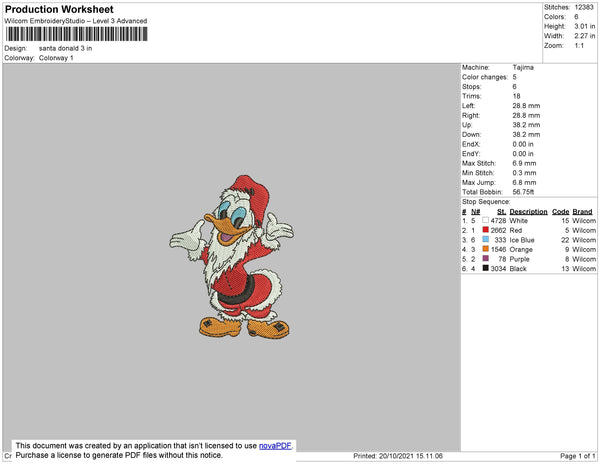600x464 pixels.
Task: Click the 'St.' column header
Action: [x=502, y=212]
